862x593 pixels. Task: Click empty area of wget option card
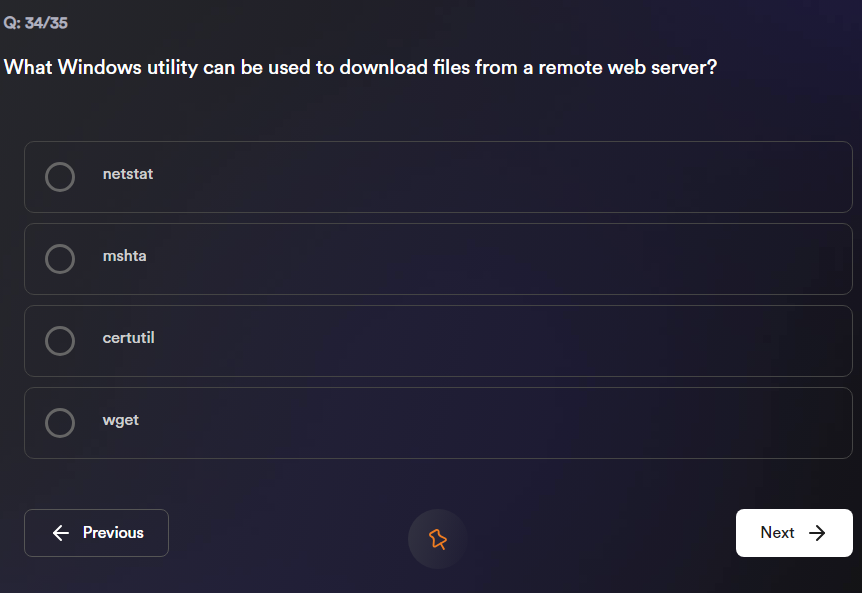pyautogui.click(x=500, y=423)
